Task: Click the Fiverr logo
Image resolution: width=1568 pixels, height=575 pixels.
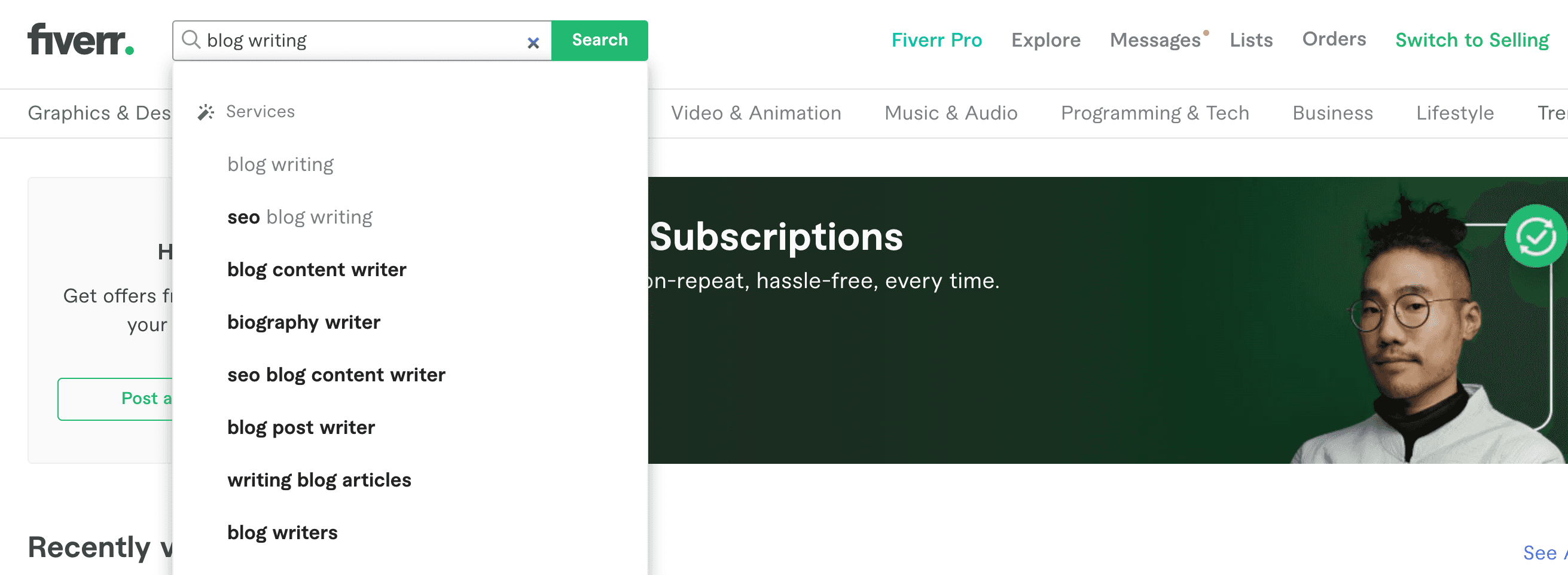Action: pos(80,39)
